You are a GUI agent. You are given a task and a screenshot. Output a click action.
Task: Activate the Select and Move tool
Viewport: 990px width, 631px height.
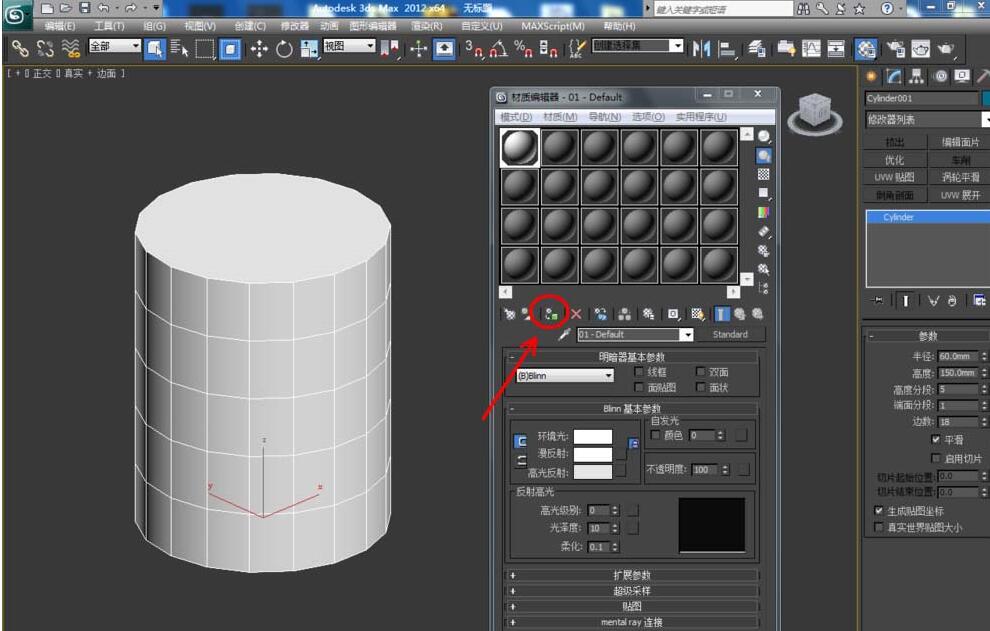click(259, 49)
